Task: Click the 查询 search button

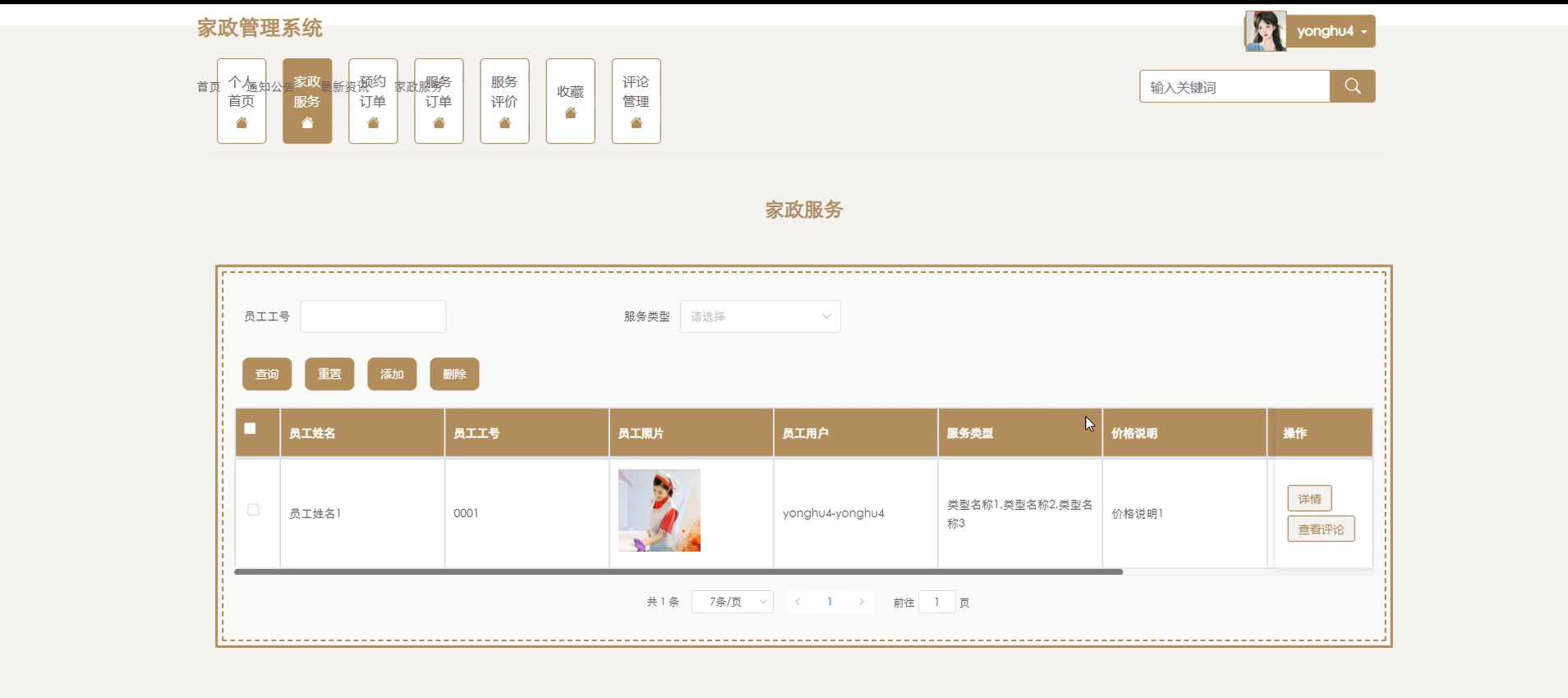Action: coord(267,374)
